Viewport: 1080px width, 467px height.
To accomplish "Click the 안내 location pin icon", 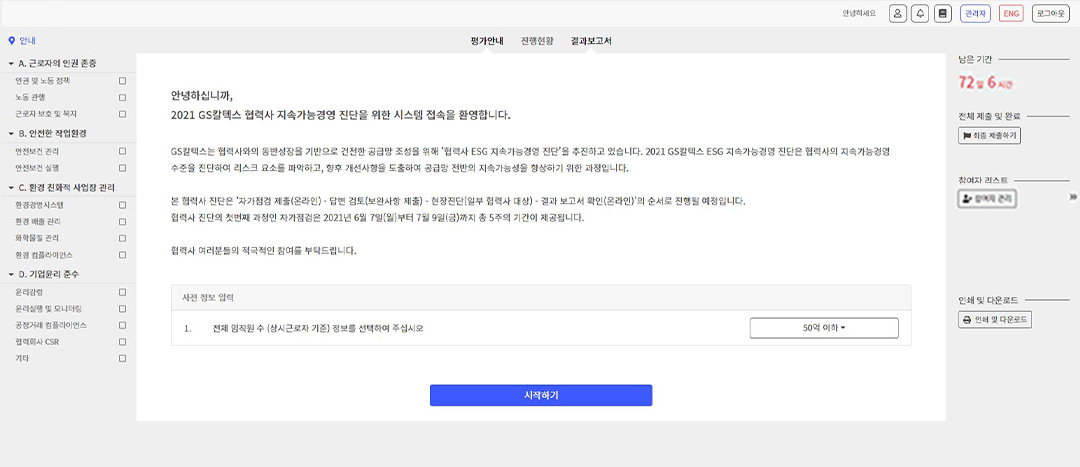I will pos(11,41).
